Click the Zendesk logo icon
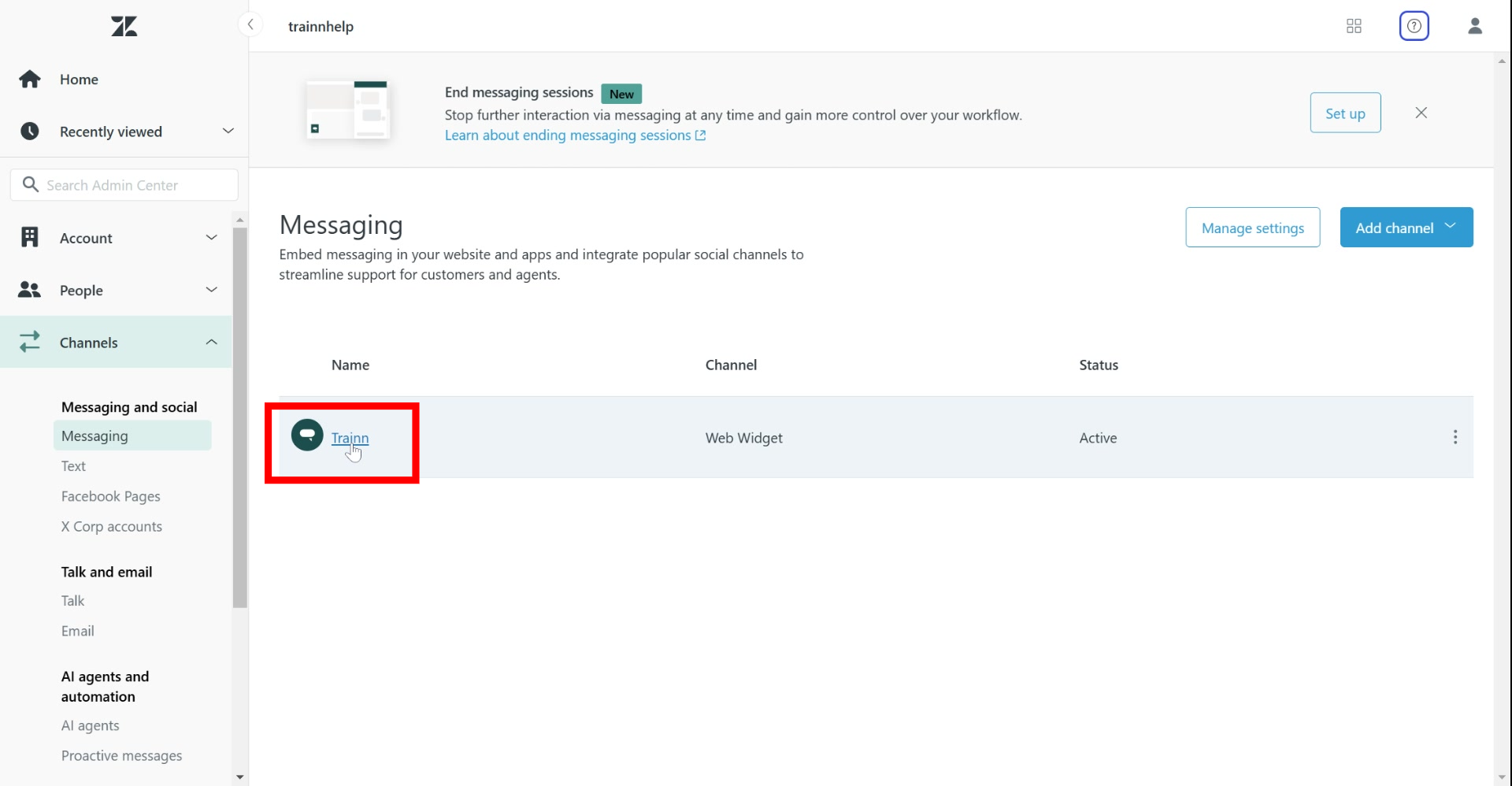 point(124,27)
